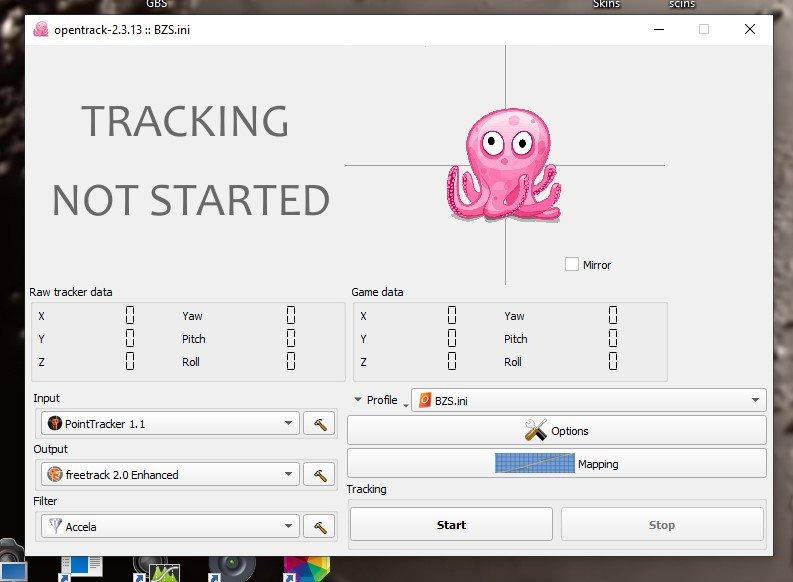The image size is (793, 582).
Task: Click the opentrack octopus title bar icon
Action: 40,29
